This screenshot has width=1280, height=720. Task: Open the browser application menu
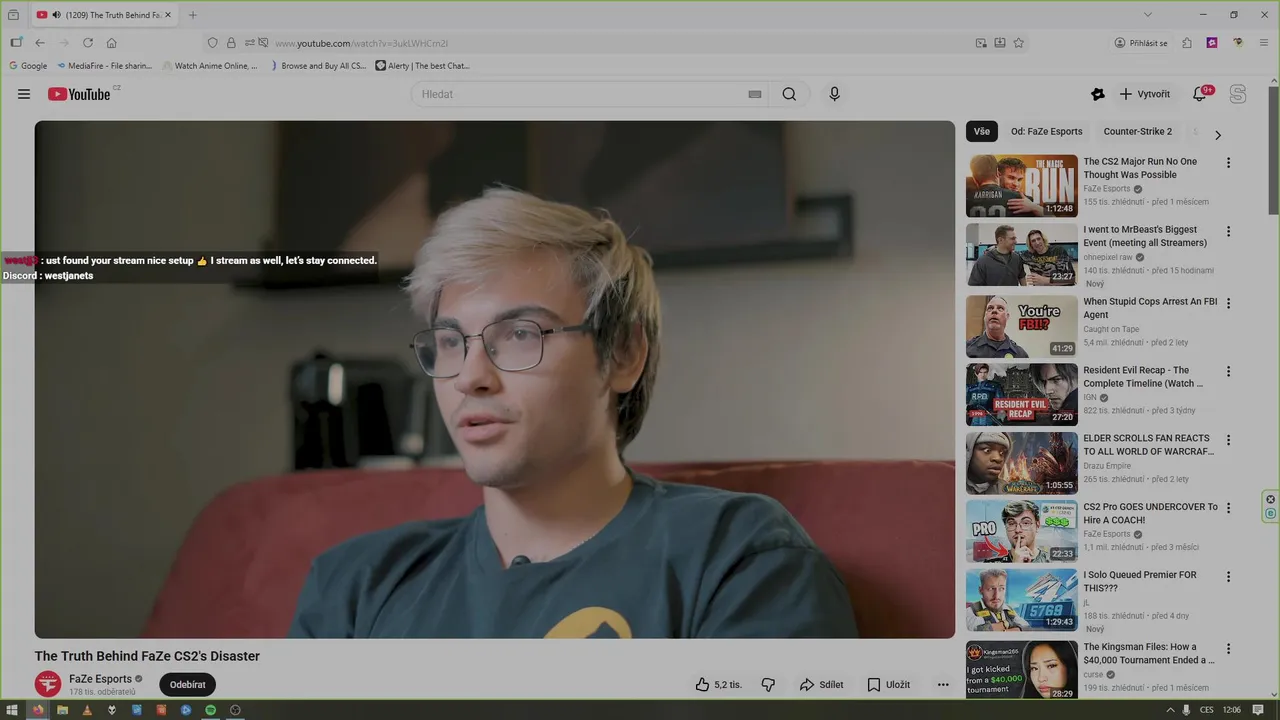(1263, 43)
